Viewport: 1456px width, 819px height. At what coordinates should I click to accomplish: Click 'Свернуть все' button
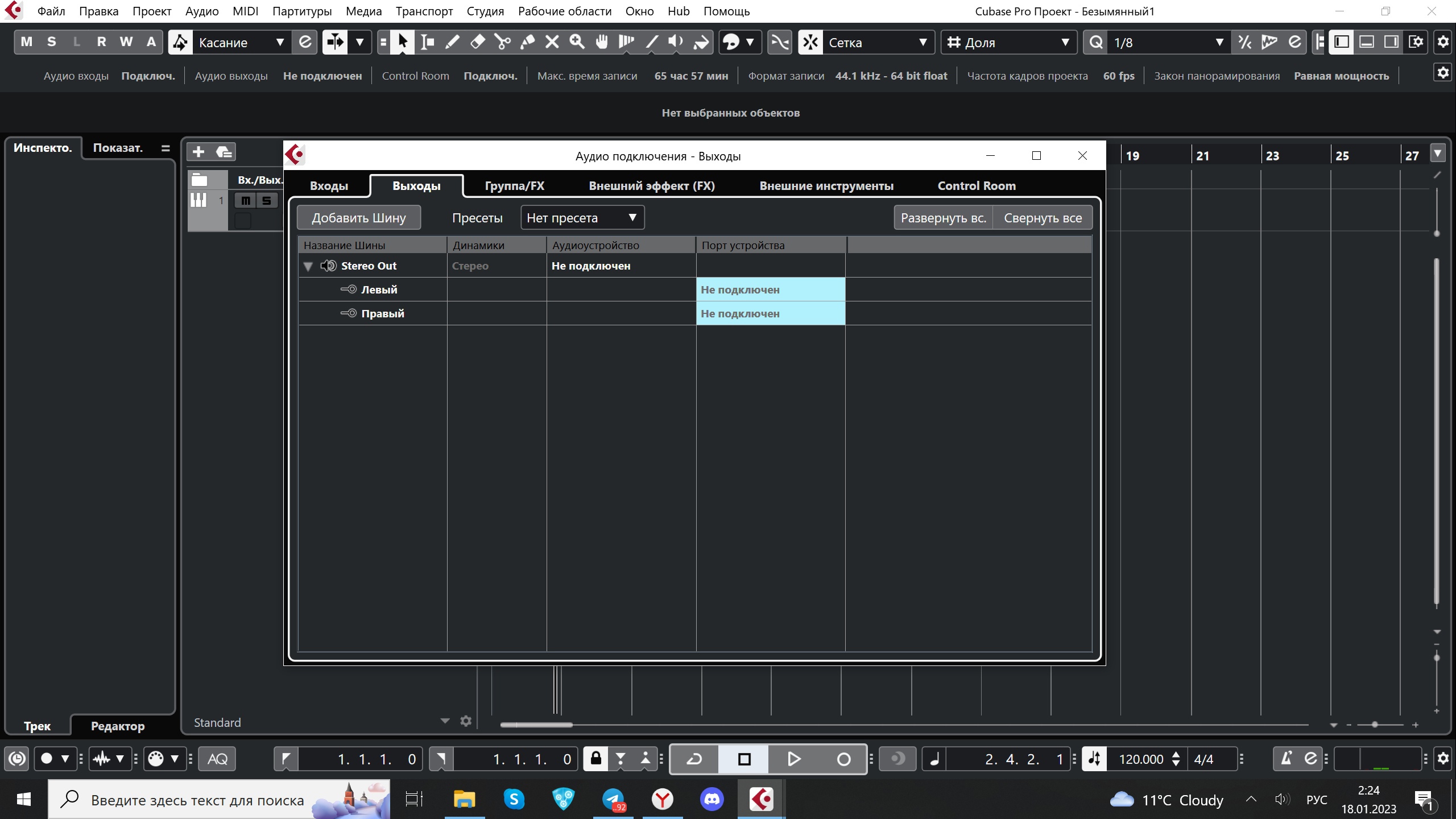(x=1042, y=218)
